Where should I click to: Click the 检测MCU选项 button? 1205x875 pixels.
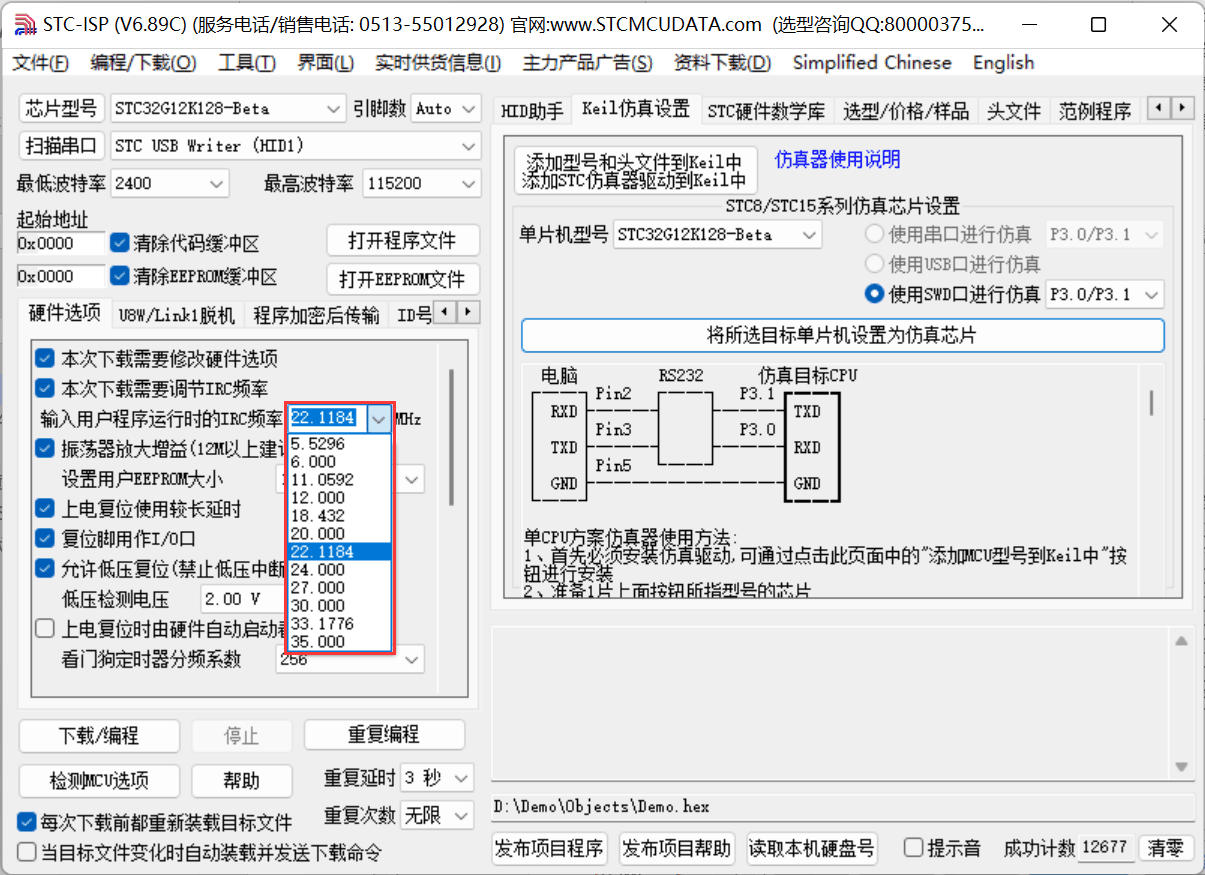(x=99, y=781)
